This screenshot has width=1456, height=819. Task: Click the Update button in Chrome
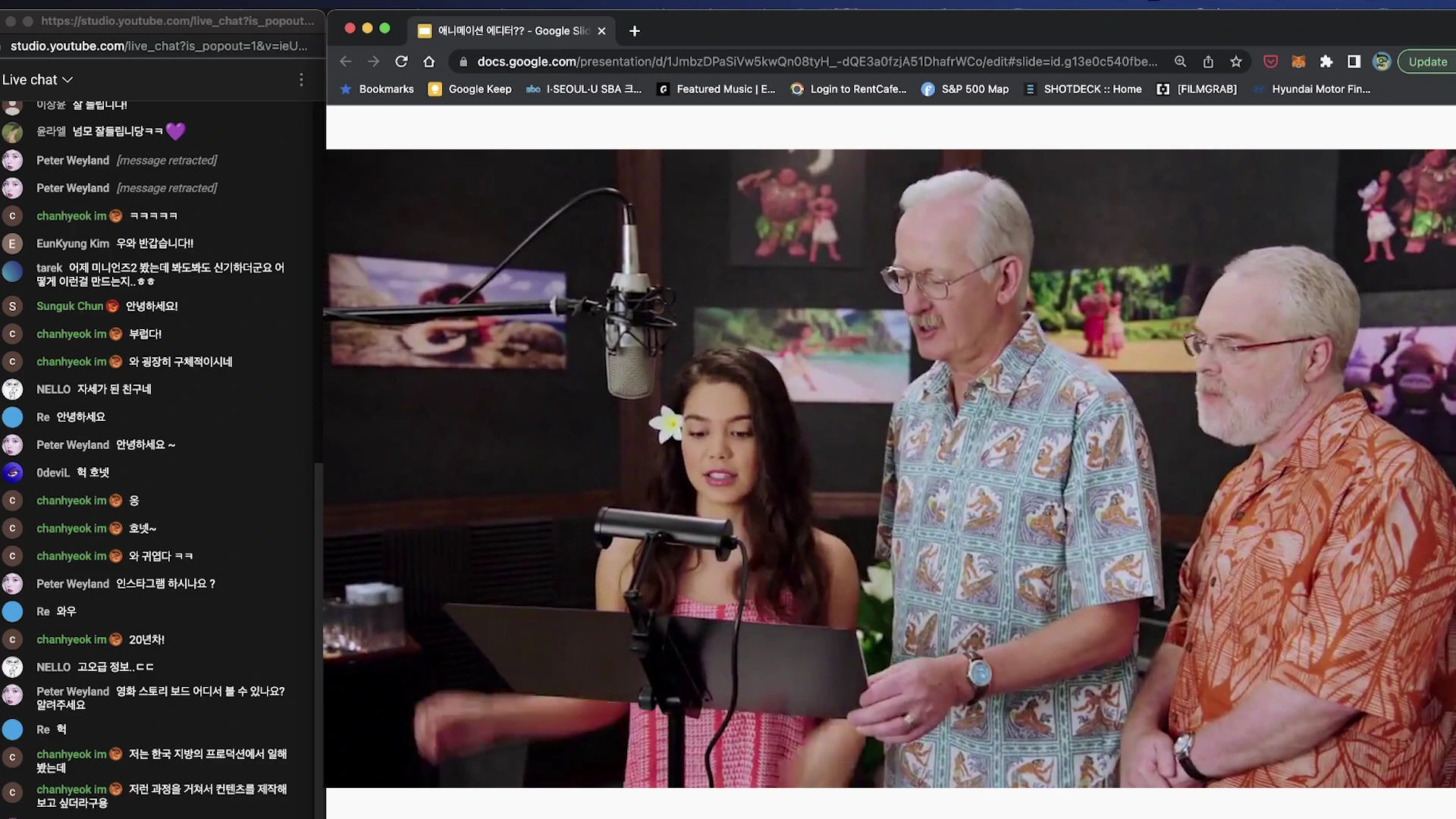coord(1427,61)
